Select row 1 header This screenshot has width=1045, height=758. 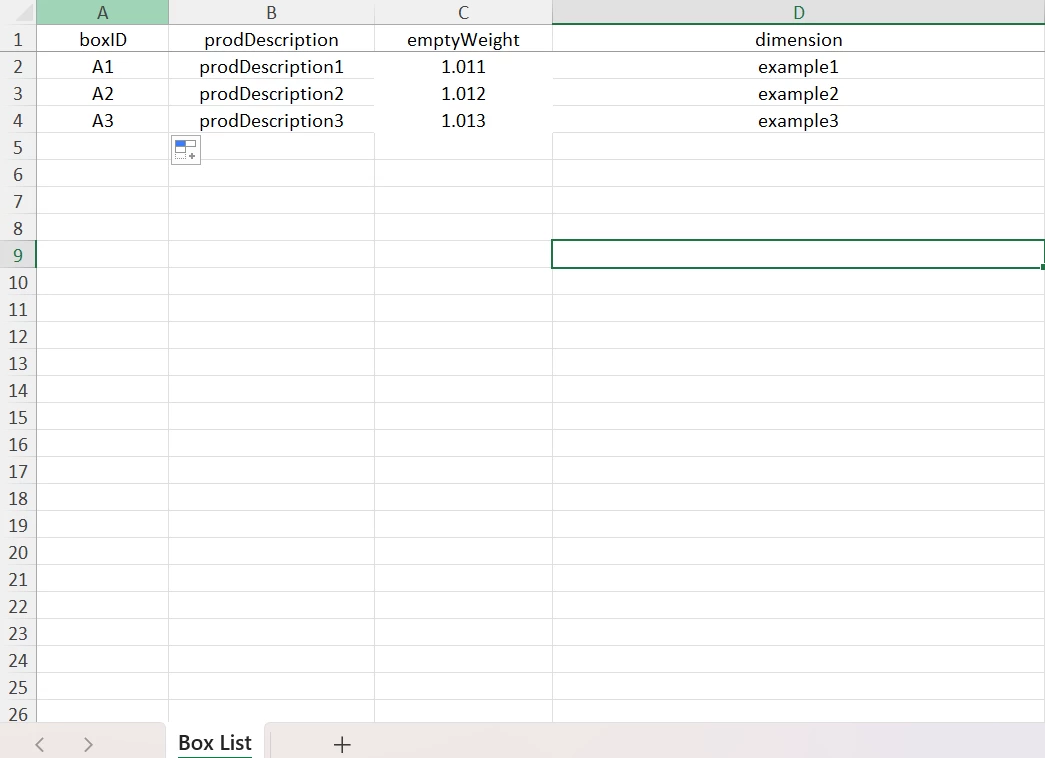(18, 39)
